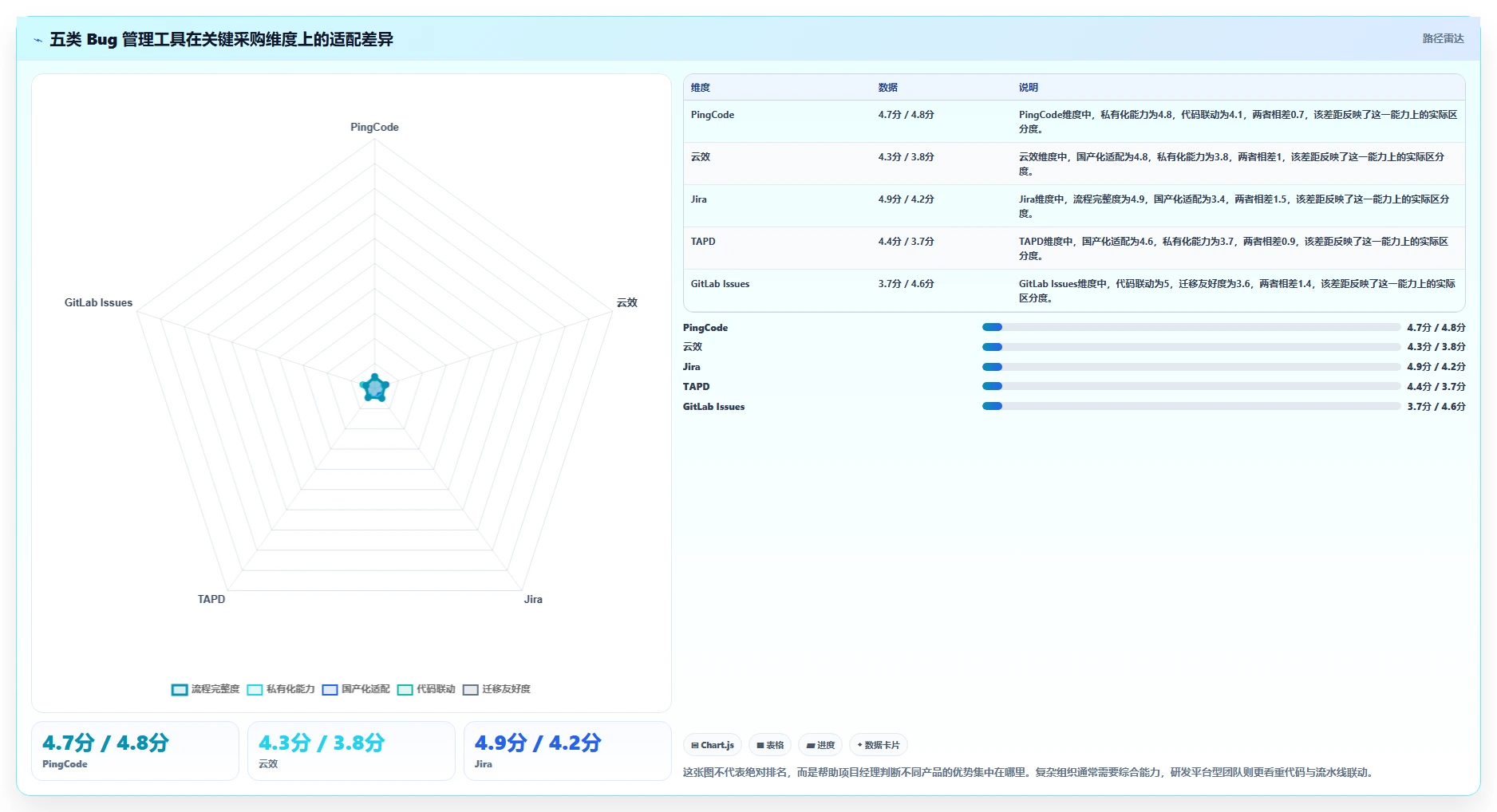
Task: Toggle 私有化能力 legend swatch
Action: pos(255,690)
